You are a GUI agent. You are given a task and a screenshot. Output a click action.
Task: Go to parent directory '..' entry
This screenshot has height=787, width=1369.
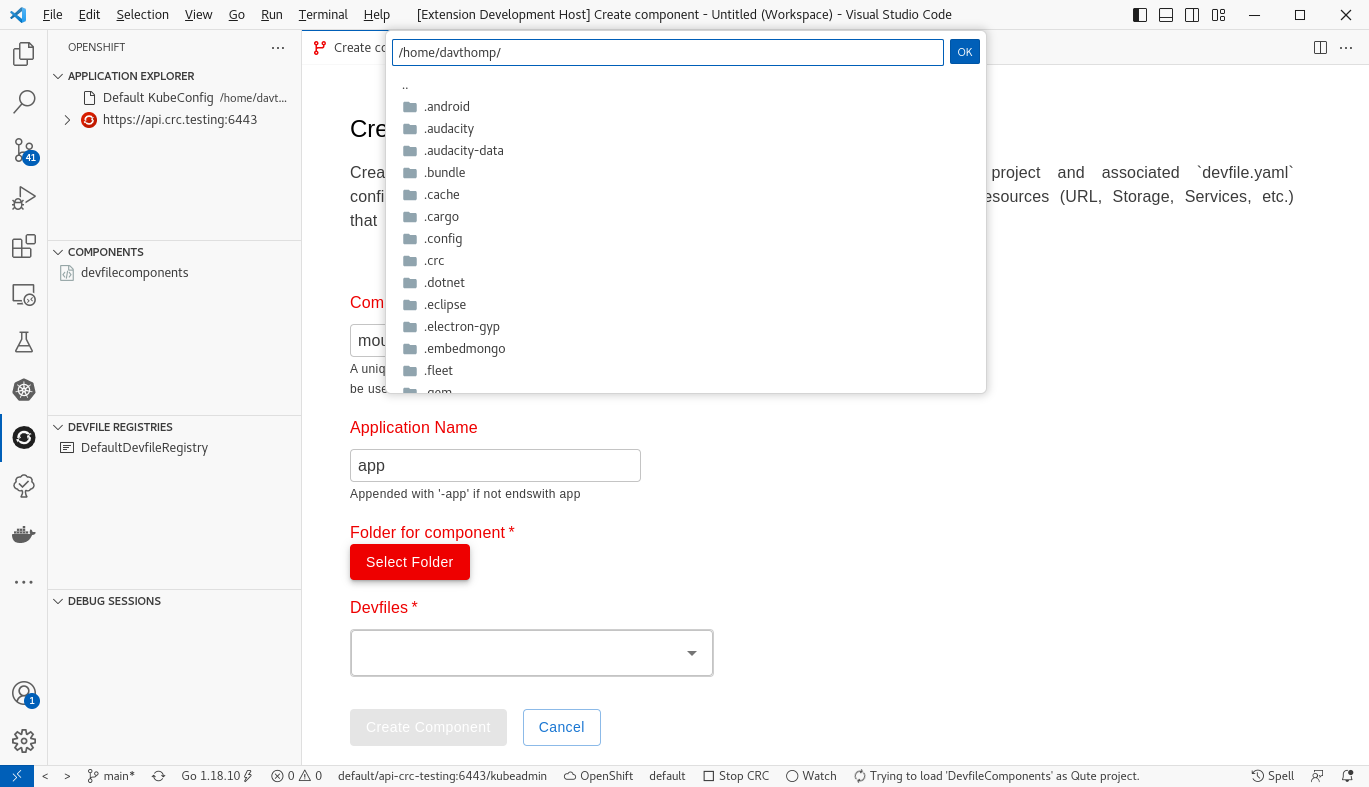click(686, 85)
